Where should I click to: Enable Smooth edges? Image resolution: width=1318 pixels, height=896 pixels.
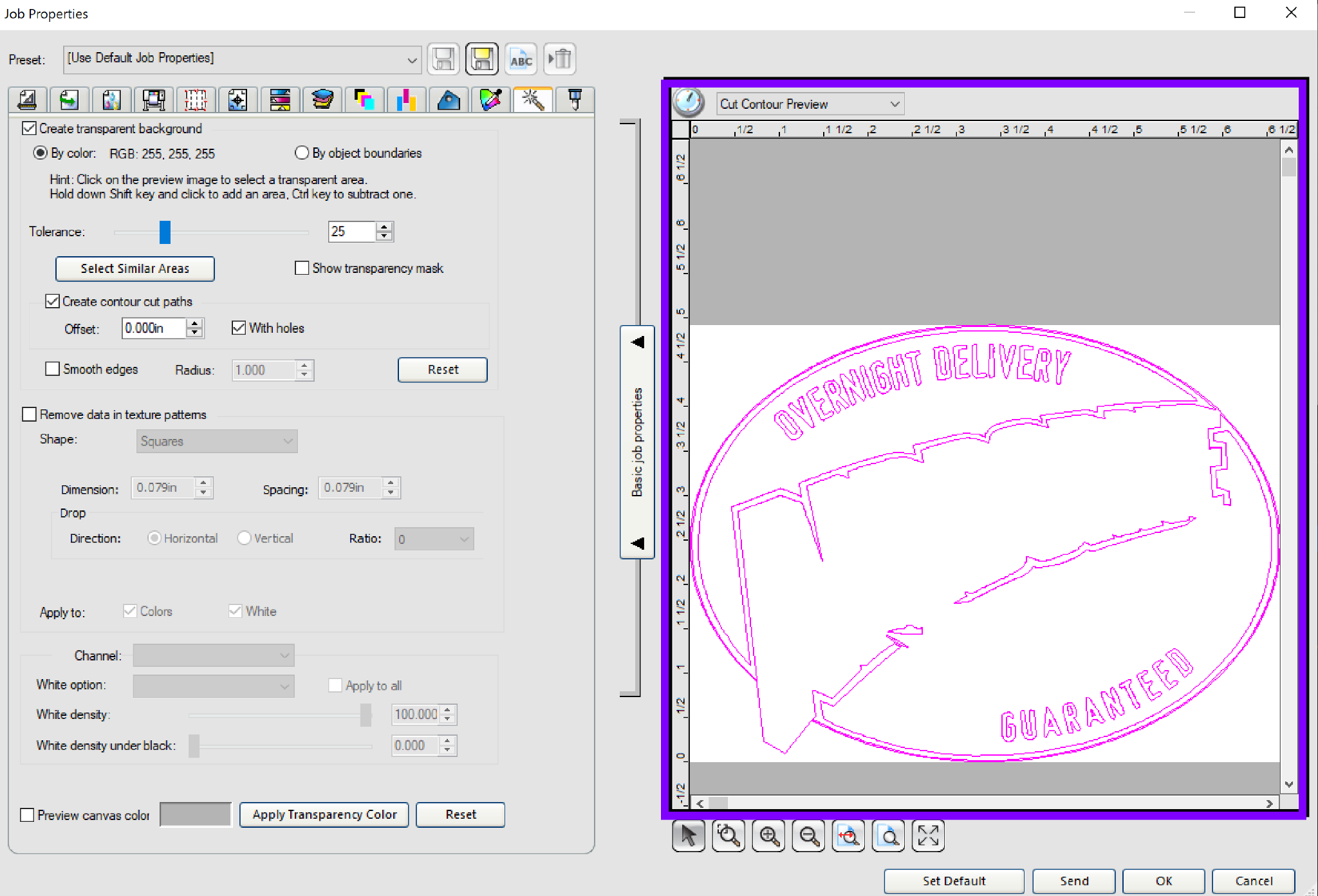[x=53, y=368]
